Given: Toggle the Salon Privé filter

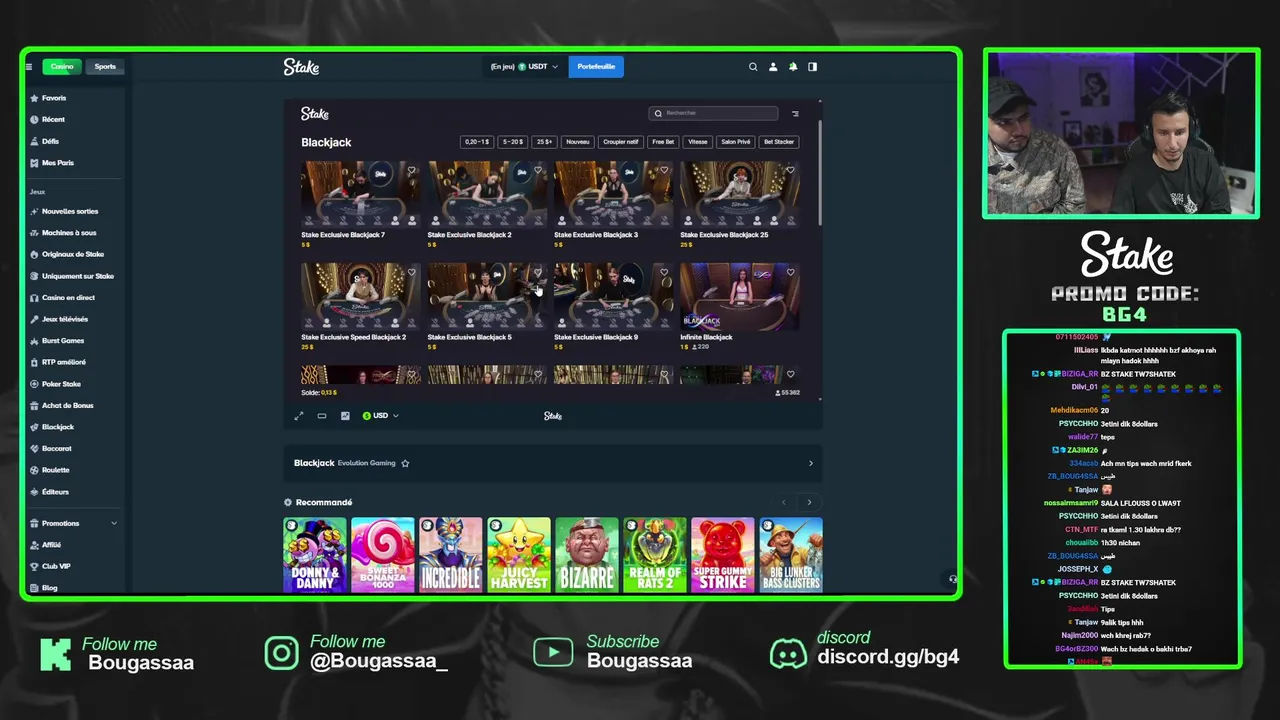Looking at the screenshot, I should coord(736,142).
